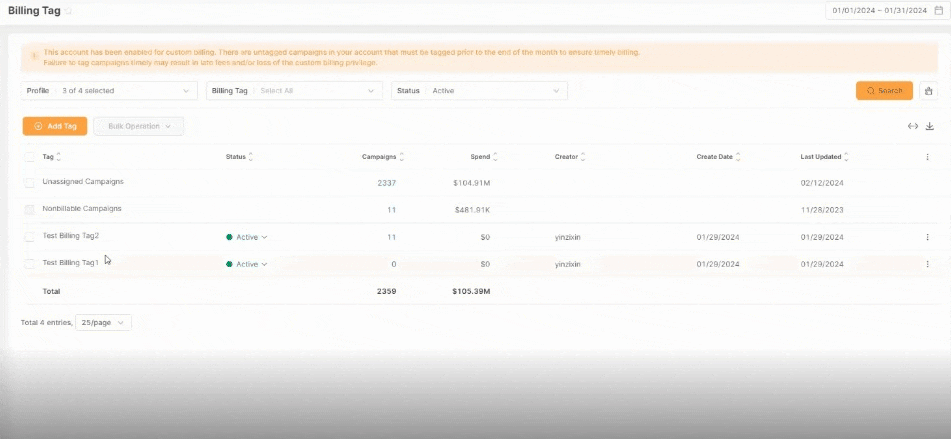
Task: Click the orange Add Tag button
Action: tap(55, 126)
